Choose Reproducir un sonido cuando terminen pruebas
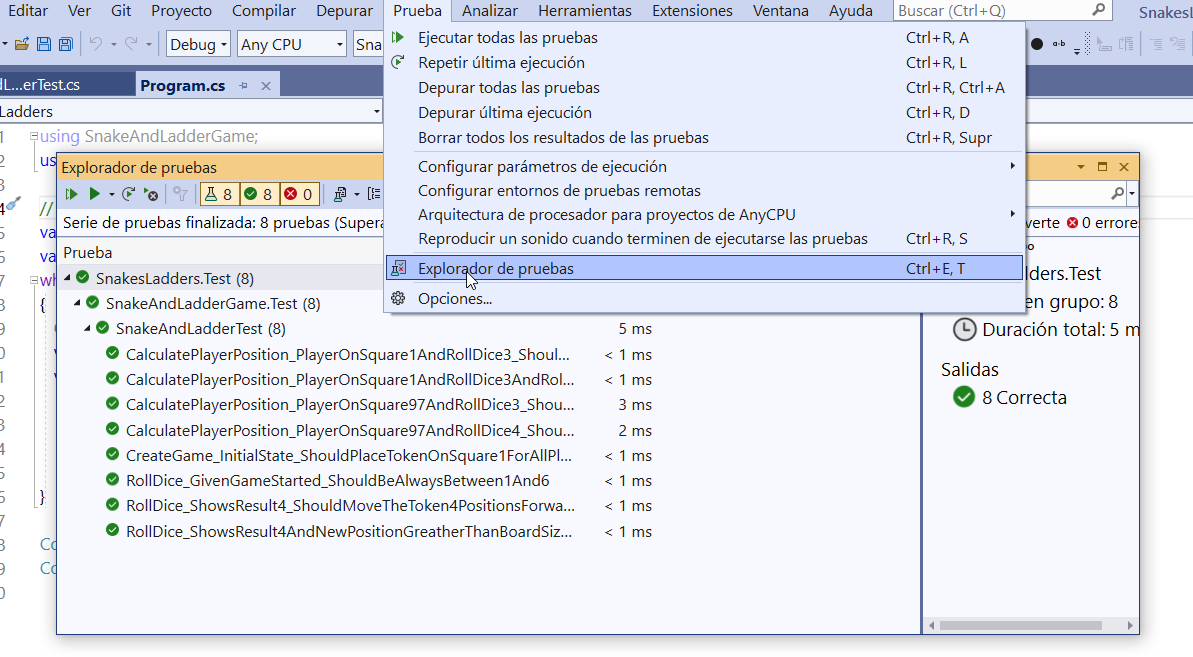The width and height of the screenshot is (1193, 657). tap(704, 239)
